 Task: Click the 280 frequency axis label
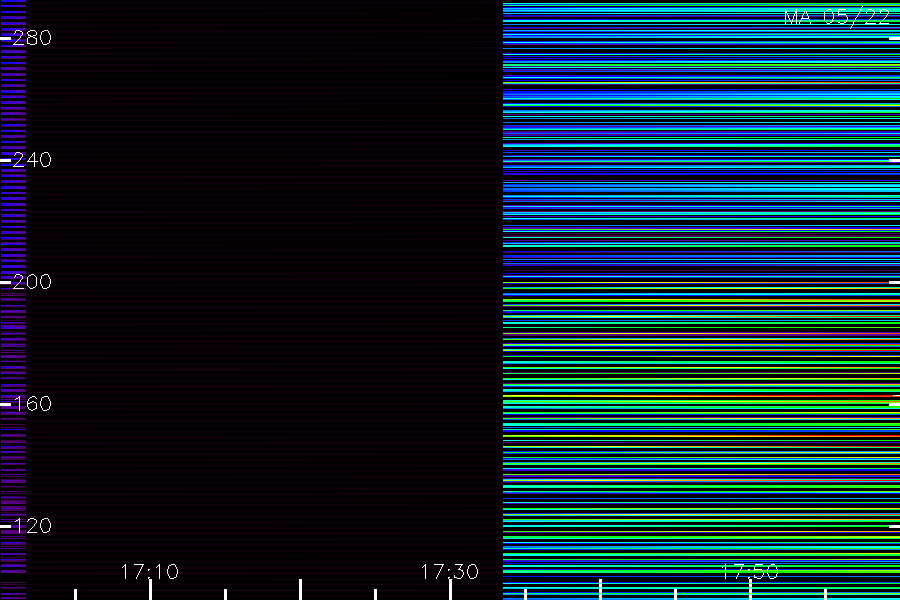[x=32, y=38]
